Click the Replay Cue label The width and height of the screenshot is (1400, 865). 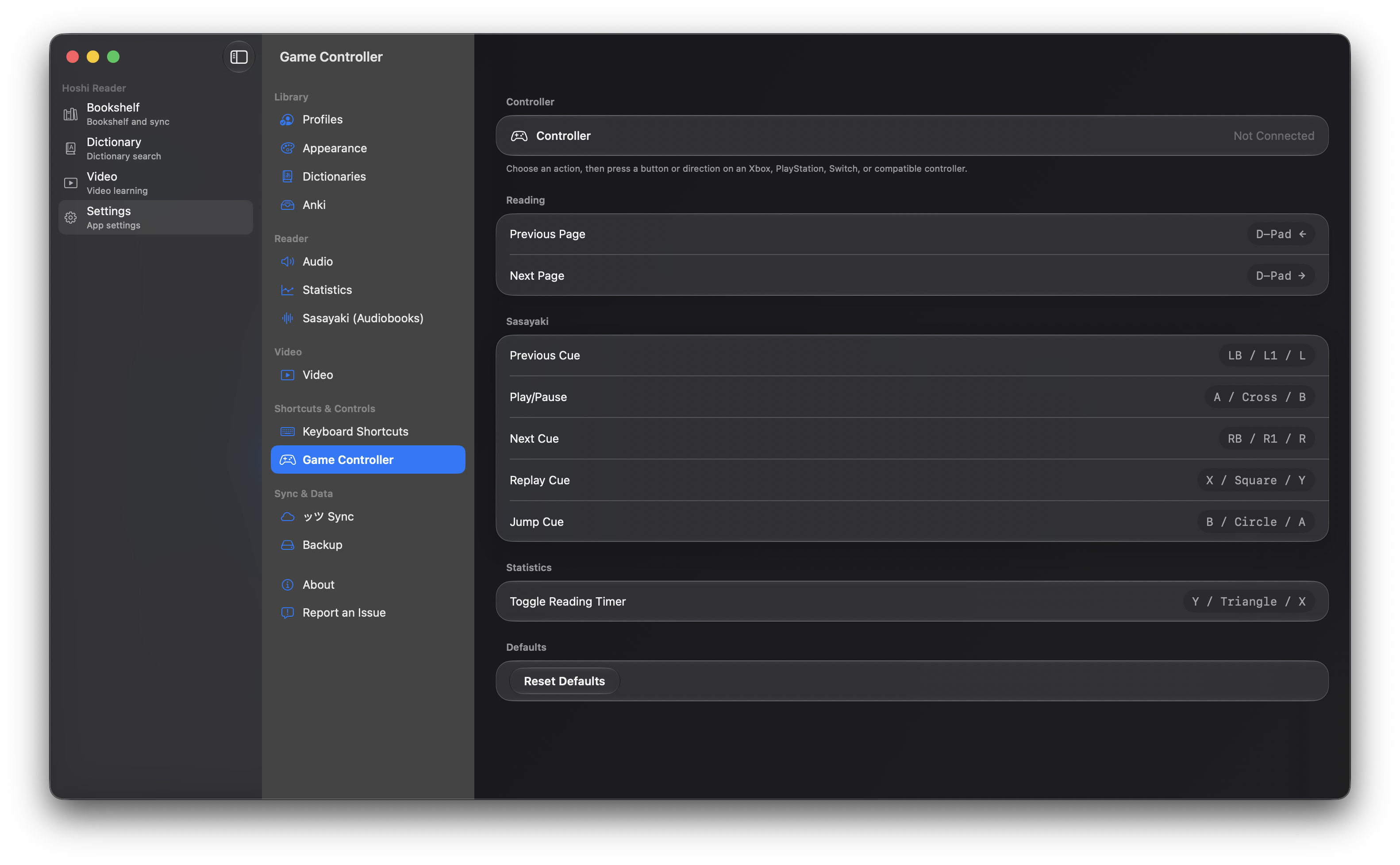coord(540,481)
